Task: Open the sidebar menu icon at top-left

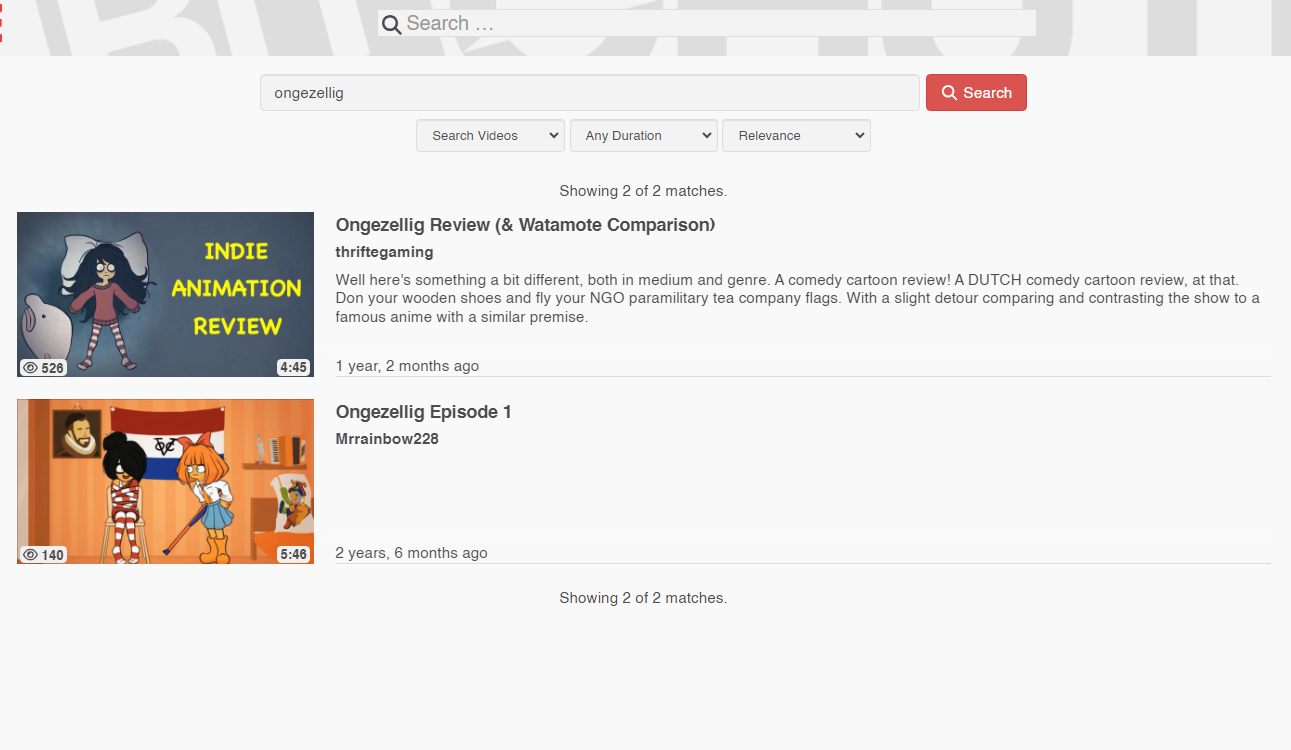Action: coord(3,23)
